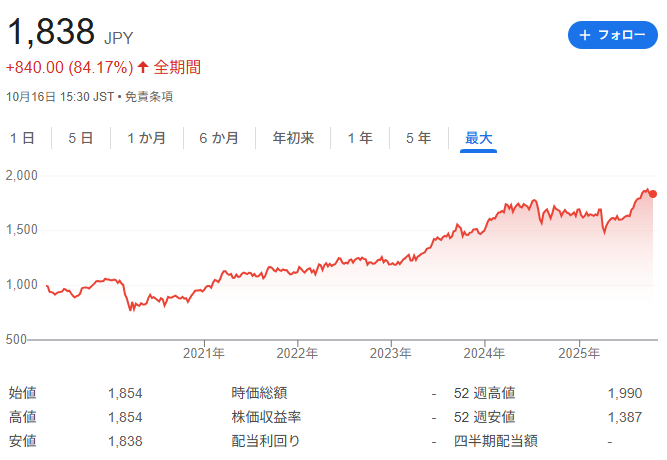Viewport: 667px width, 460px height.
Task: Click the 2025年 label on the chart axis
Action: pos(579,353)
